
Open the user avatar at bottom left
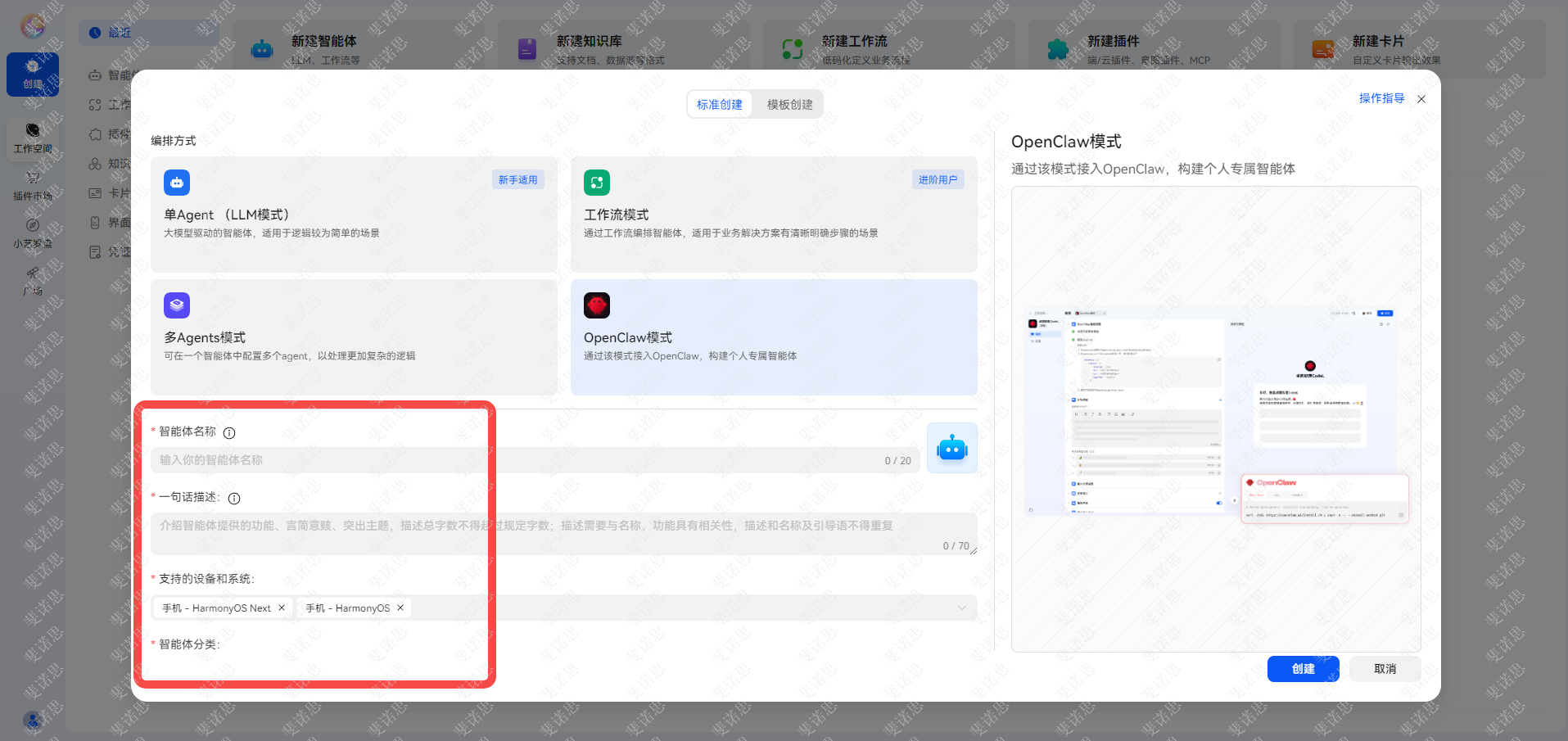tap(33, 721)
